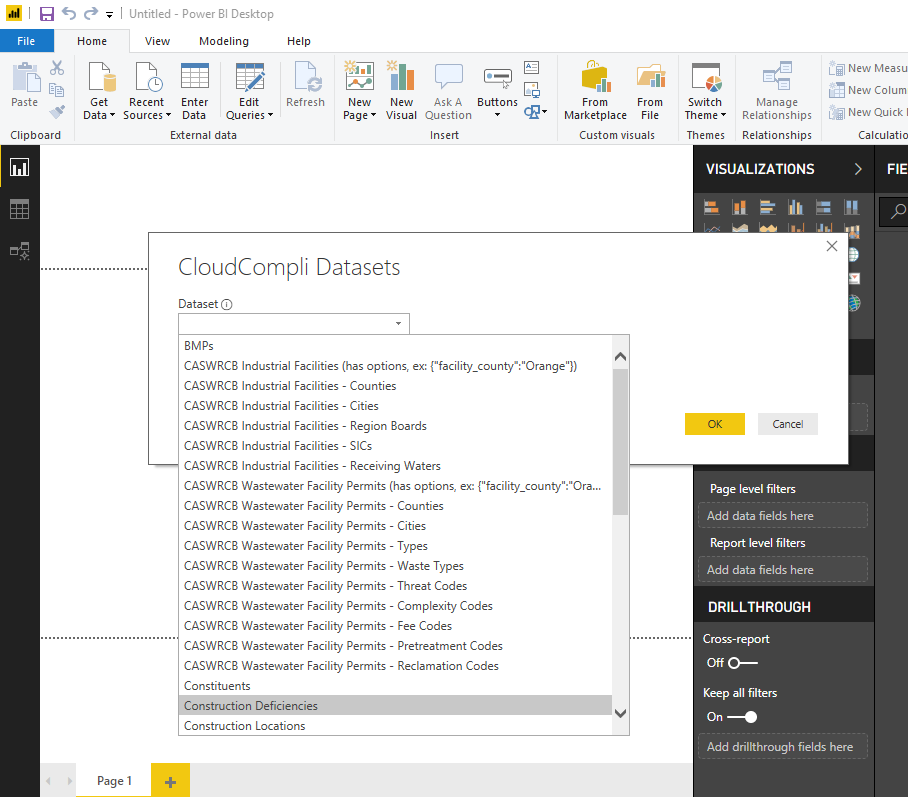The width and height of the screenshot is (908, 797).
Task: Select Construction Deficiencies dataset
Action: pos(395,705)
